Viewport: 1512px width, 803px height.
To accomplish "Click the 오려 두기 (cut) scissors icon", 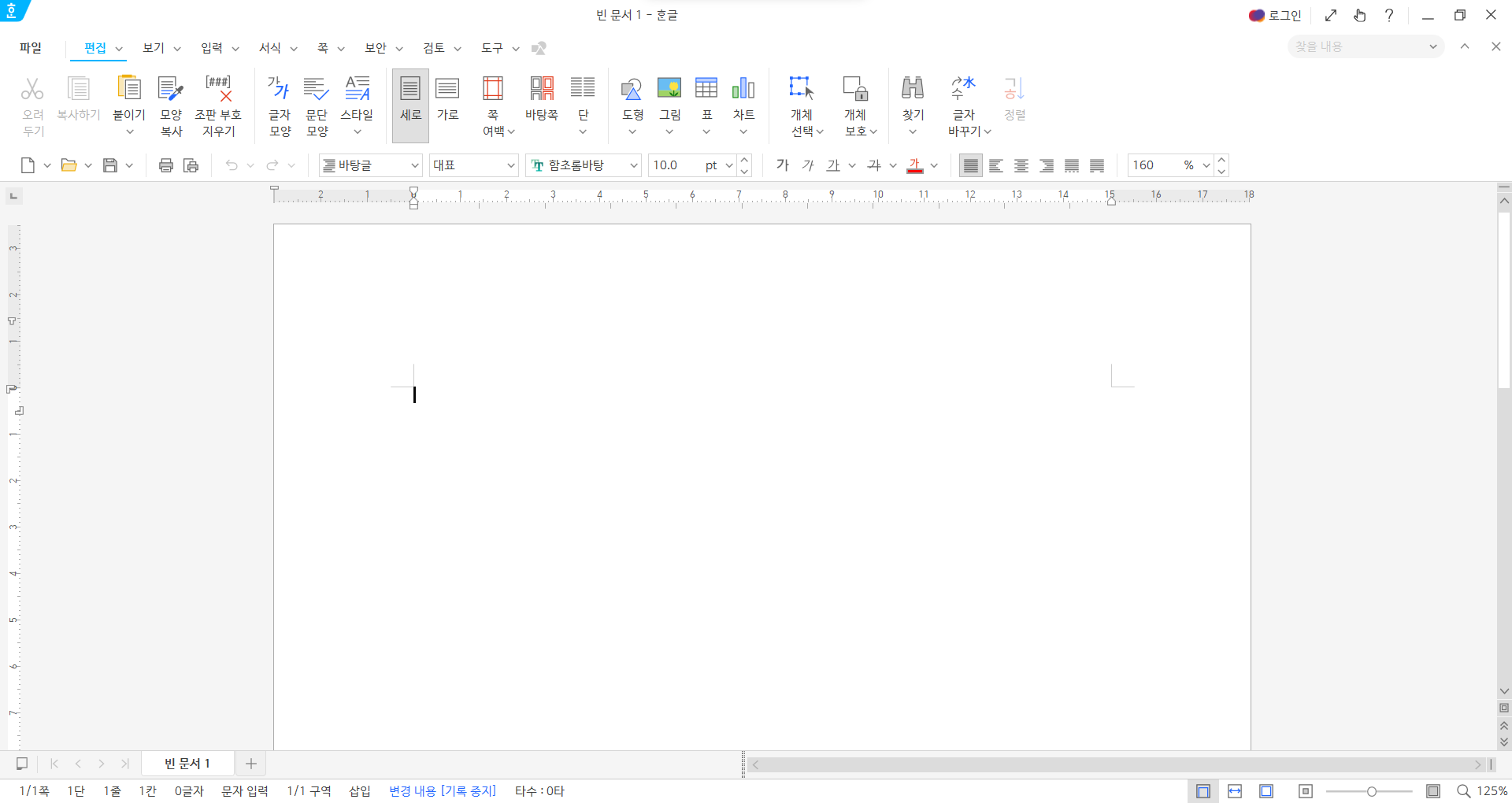I will pyautogui.click(x=32, y=88).
